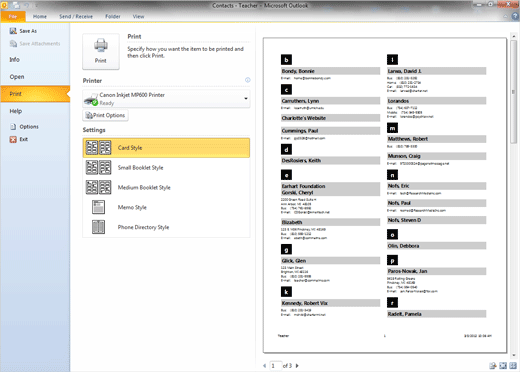520x372 pixels.
Task: Open the View tab
Action: [x=138, y=16]
